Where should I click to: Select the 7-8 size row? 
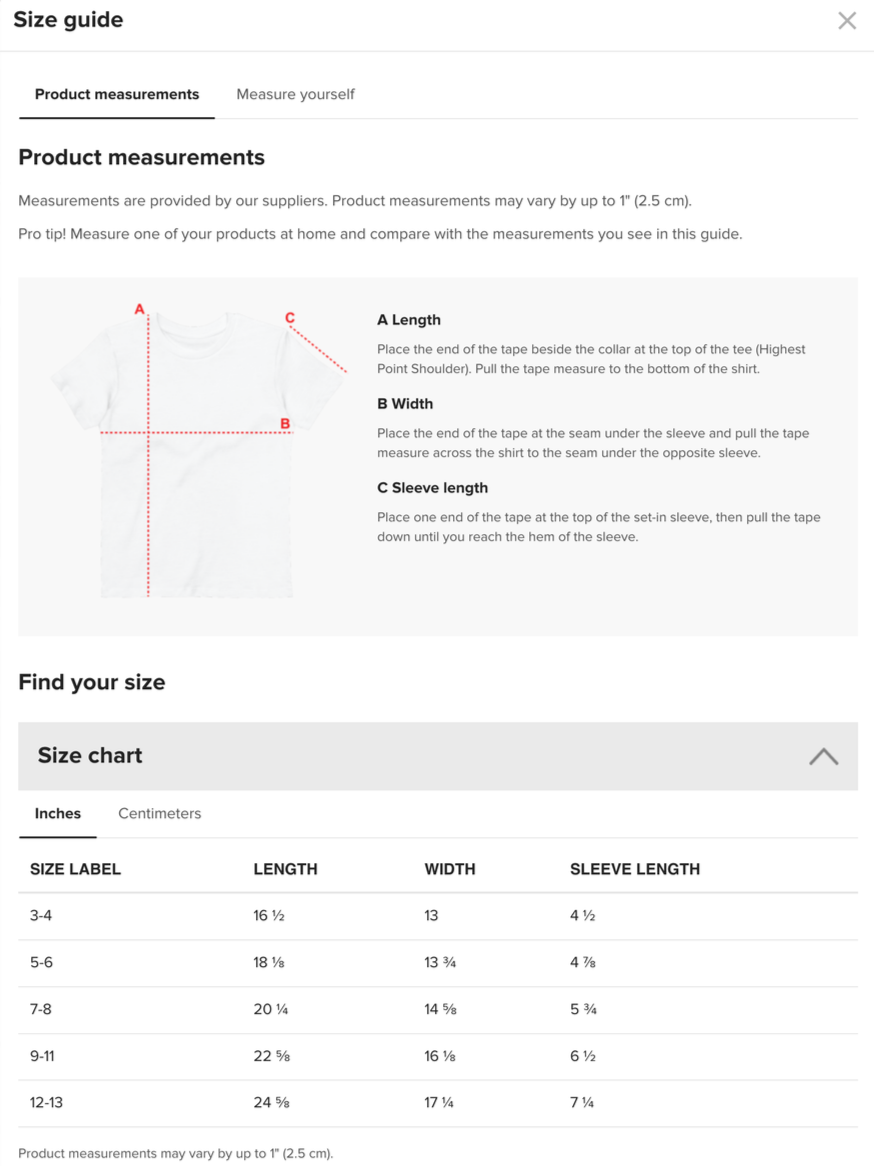pyautogui.click(x=437, y=1010)
